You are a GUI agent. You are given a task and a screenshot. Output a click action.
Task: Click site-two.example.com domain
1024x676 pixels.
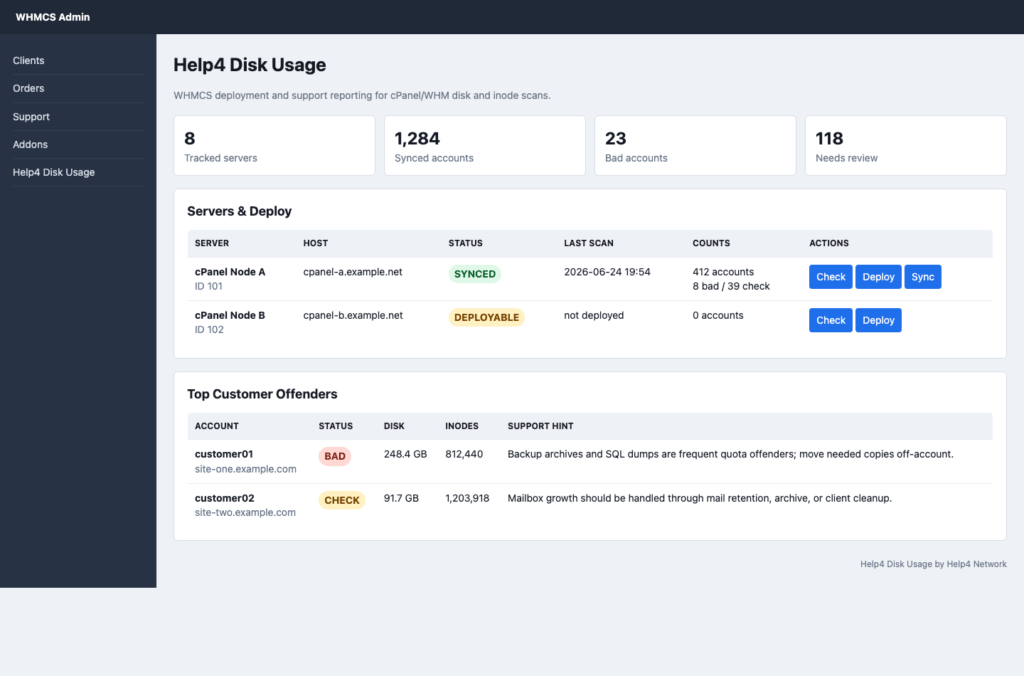point(245,513)
